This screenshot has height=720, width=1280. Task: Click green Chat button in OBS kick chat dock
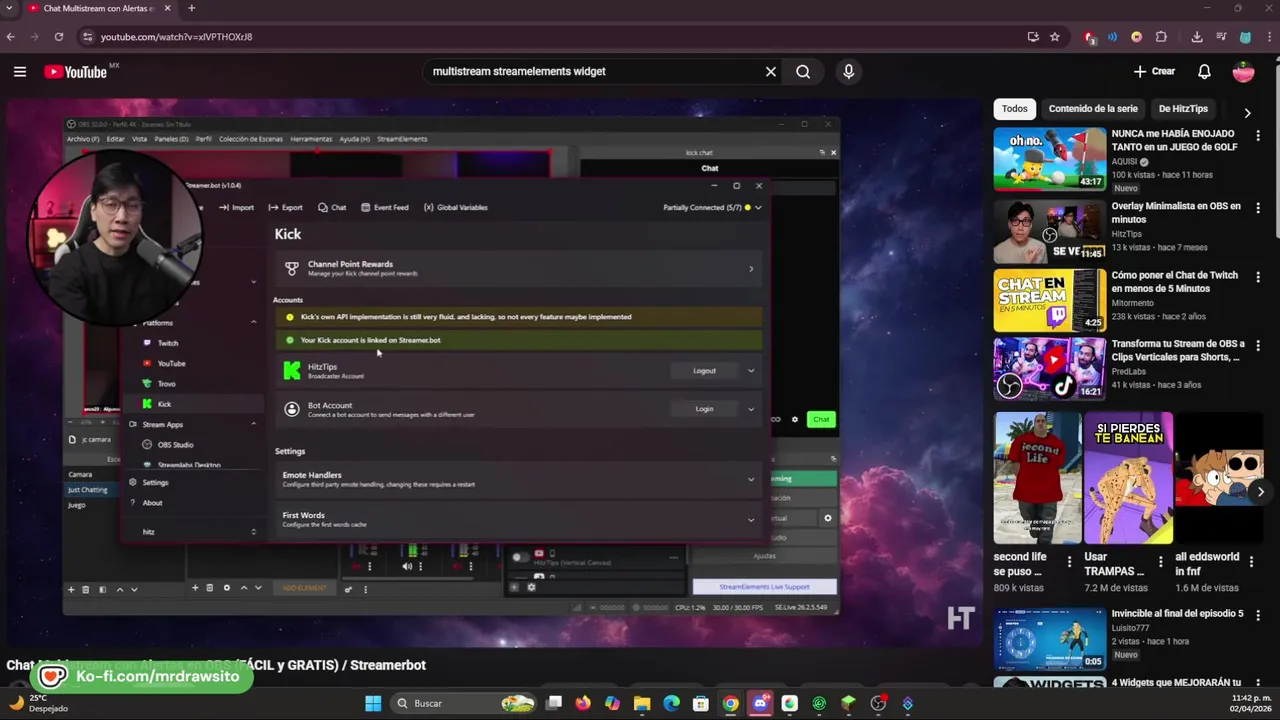click(x=821, y=419)
